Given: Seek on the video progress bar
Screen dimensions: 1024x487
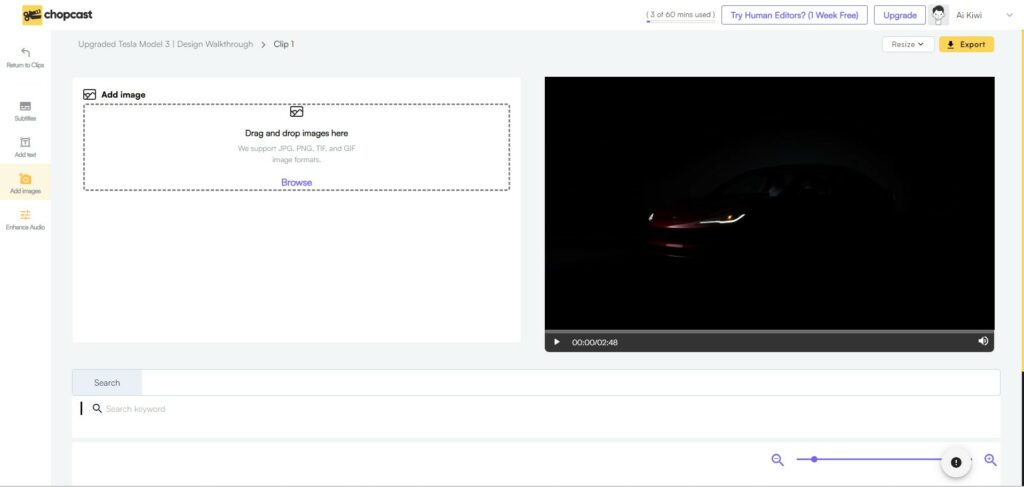Looking at the screenshot, I should click(769, 332).
